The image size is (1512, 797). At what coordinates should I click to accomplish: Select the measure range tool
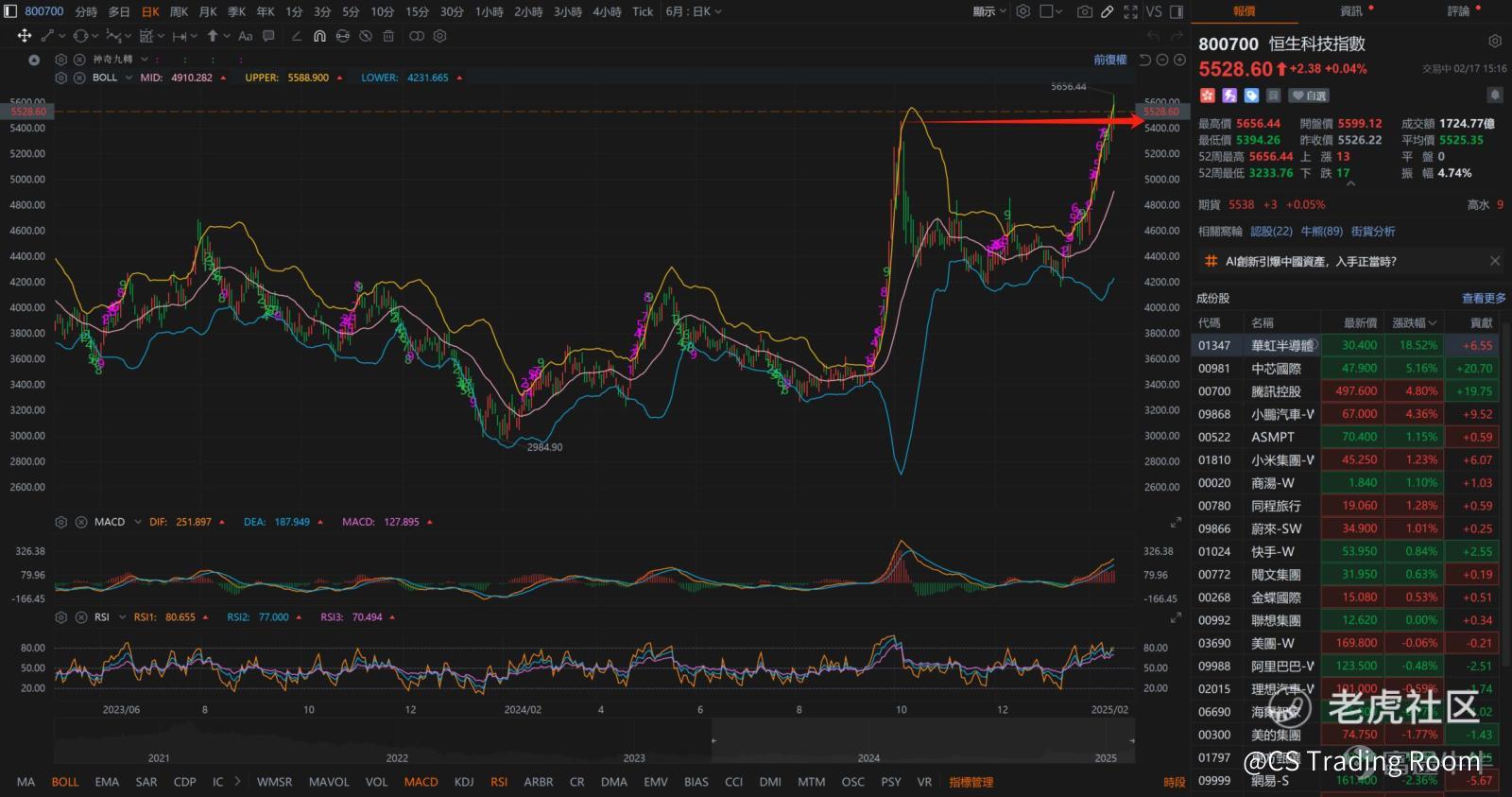[x=180, y=36]
